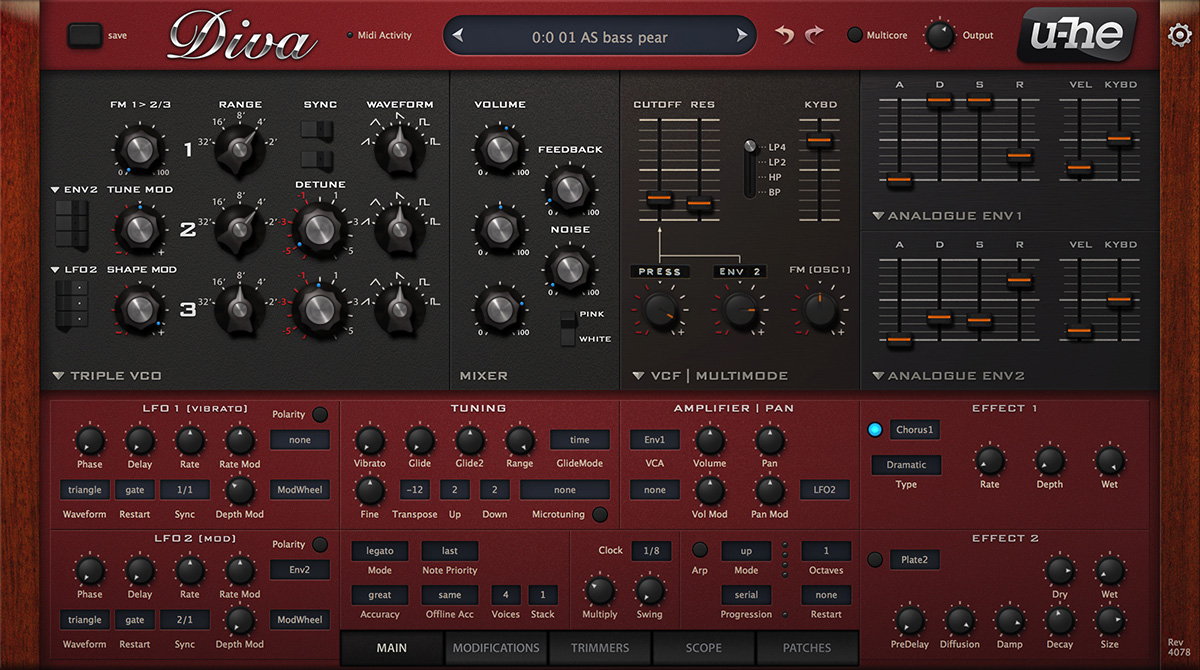Click the Dramatic chorus Type button
This screenshot has height=670, width=1200.
point(906,465)
